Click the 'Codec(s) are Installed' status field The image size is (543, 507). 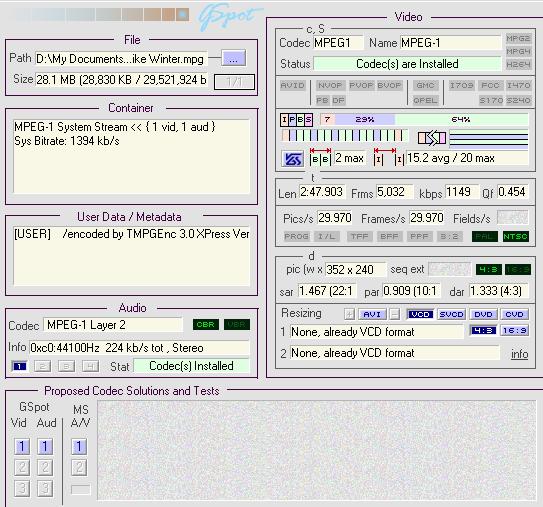(x=407, y=64)
